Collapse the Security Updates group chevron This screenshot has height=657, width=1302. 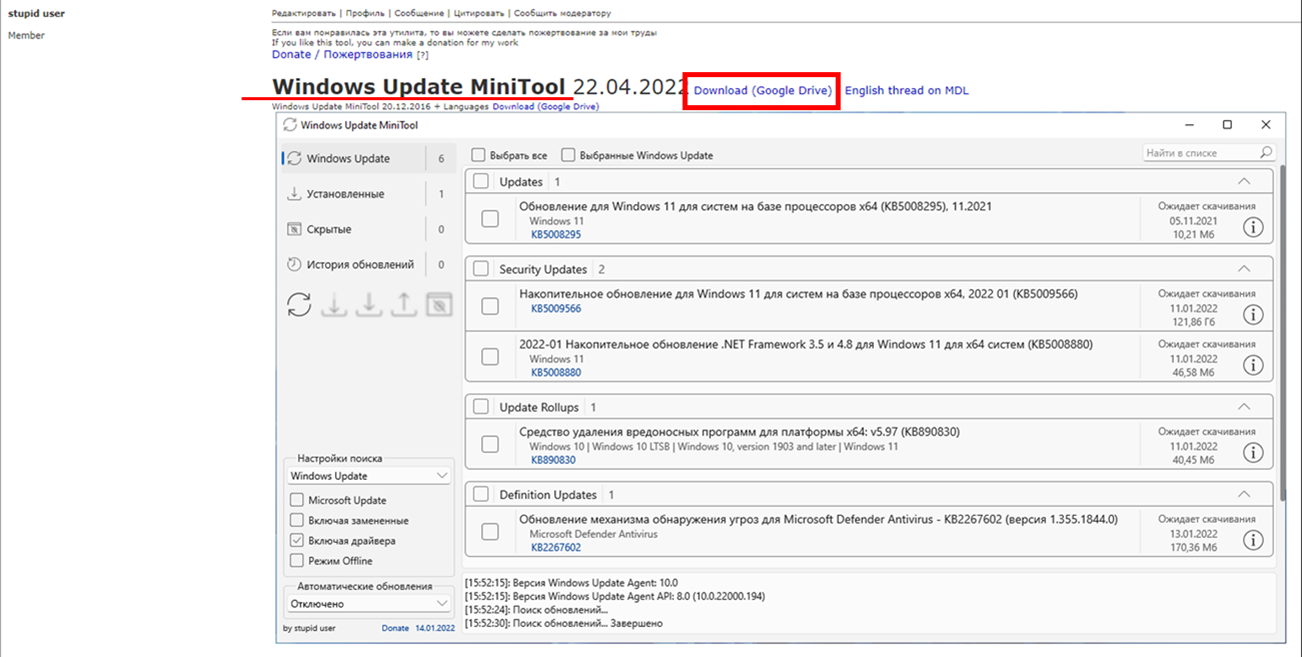(x=1244, y=269)
